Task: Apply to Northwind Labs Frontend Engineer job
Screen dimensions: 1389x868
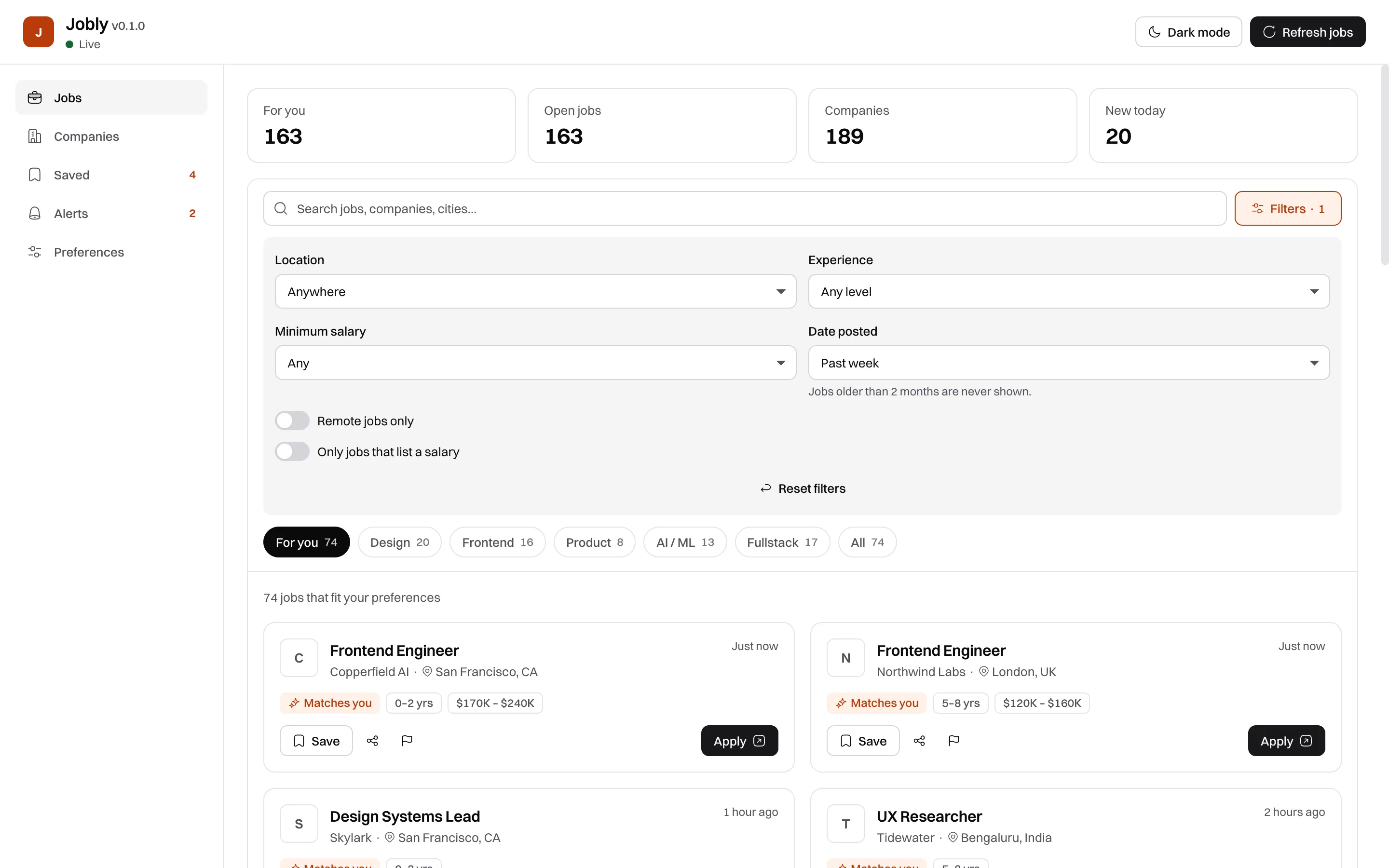Action: [x=1286, y=741]
